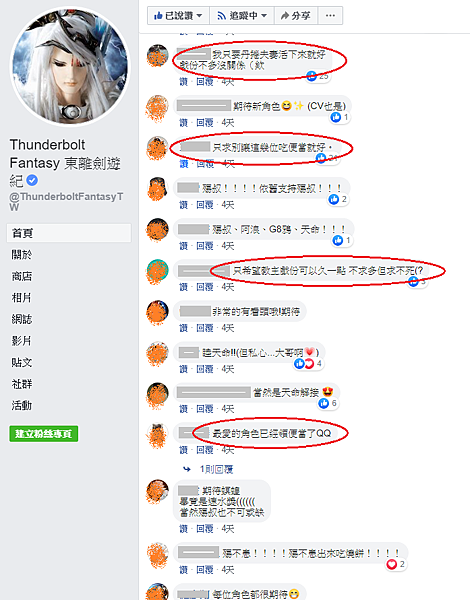Expand the 1則回覆 reply thread
The image size is (470, 600).
click(x=216, y=469)
